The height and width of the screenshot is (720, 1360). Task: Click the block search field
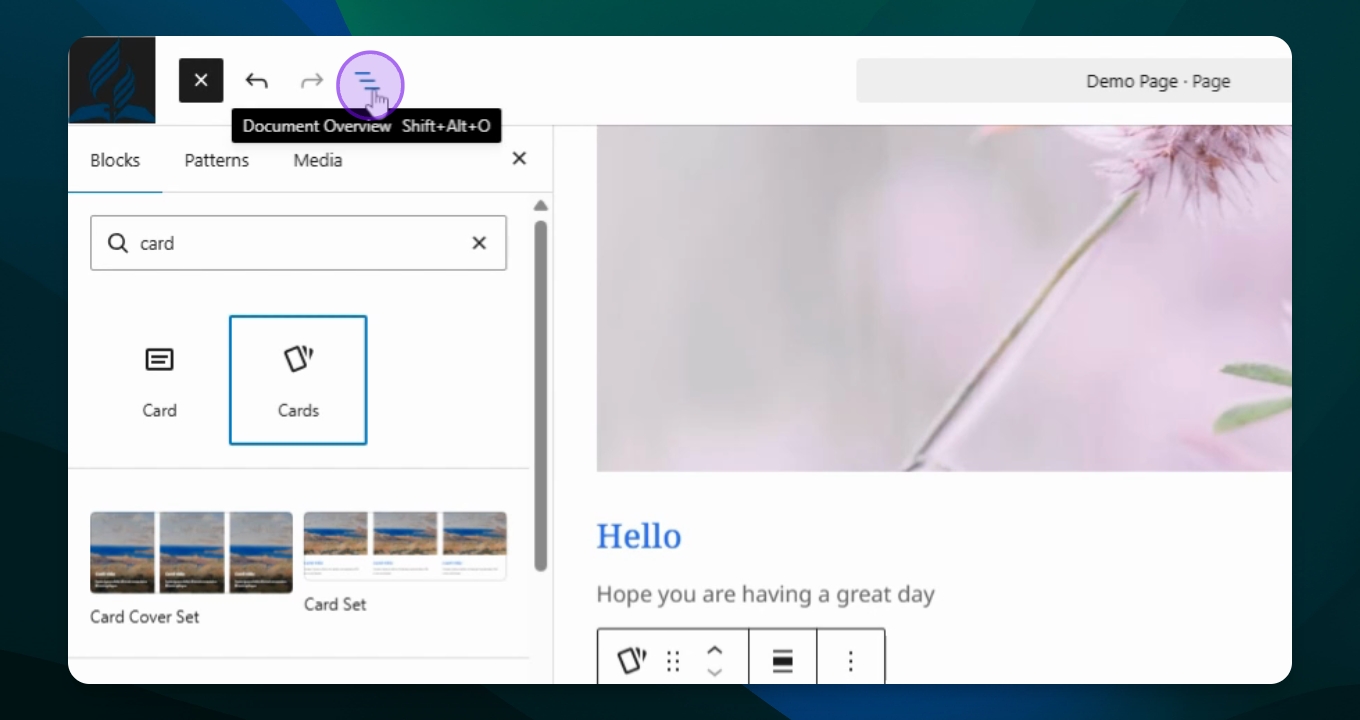[x=298, y=243]
